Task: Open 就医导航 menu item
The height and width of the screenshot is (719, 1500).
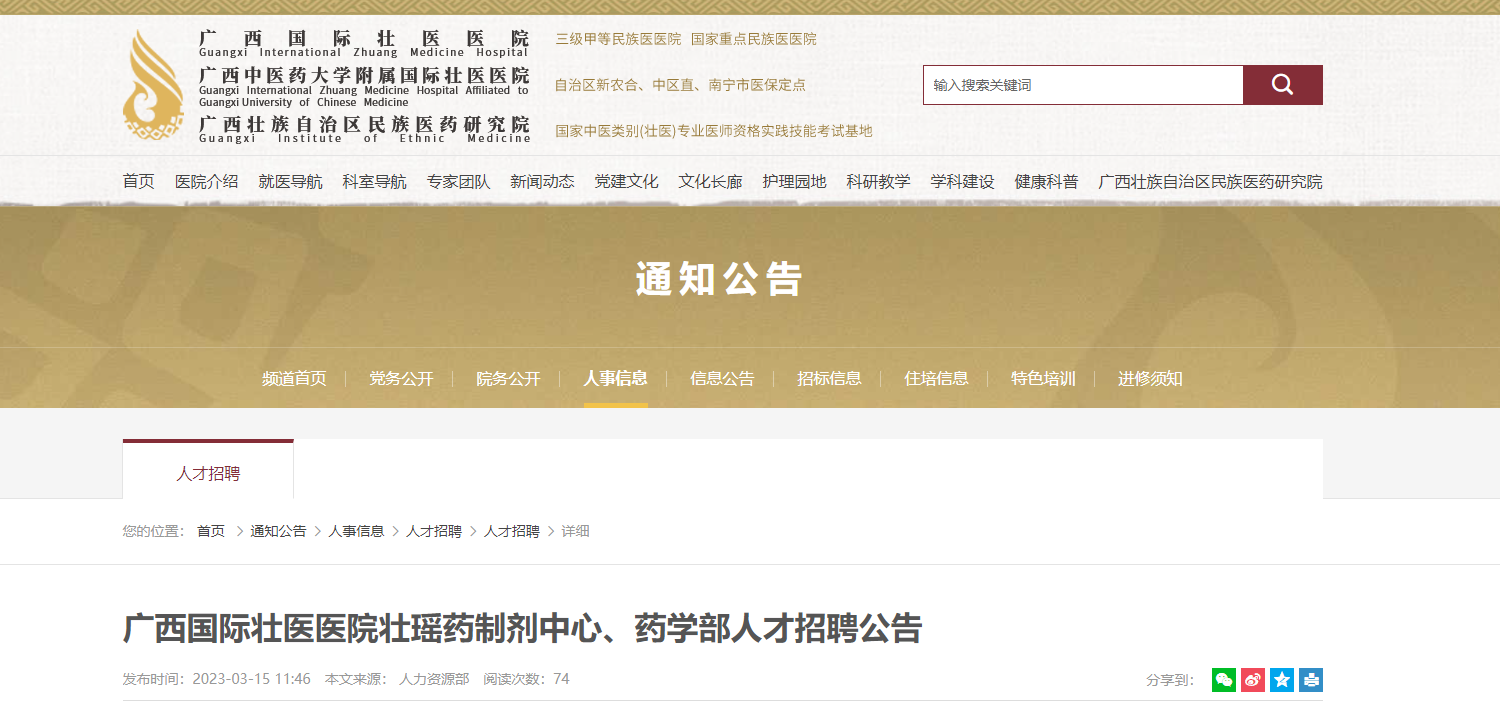Action: point(291,182)
